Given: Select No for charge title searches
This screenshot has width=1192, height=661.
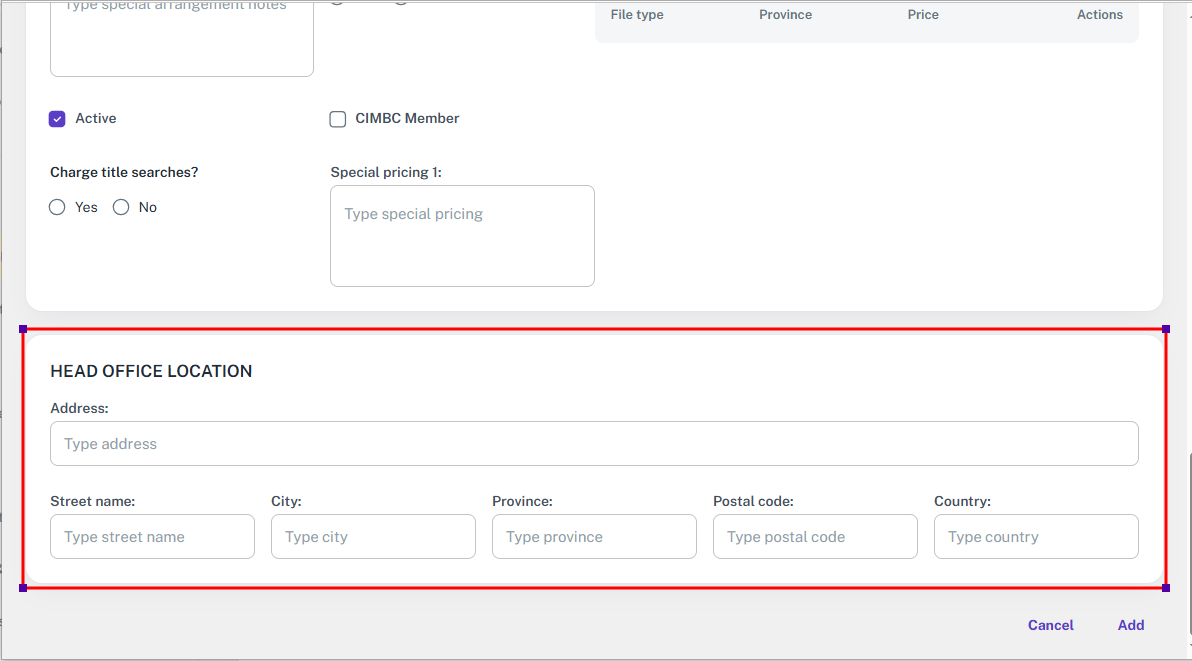Looking at the screenshot, I should [x=121, y=207].
